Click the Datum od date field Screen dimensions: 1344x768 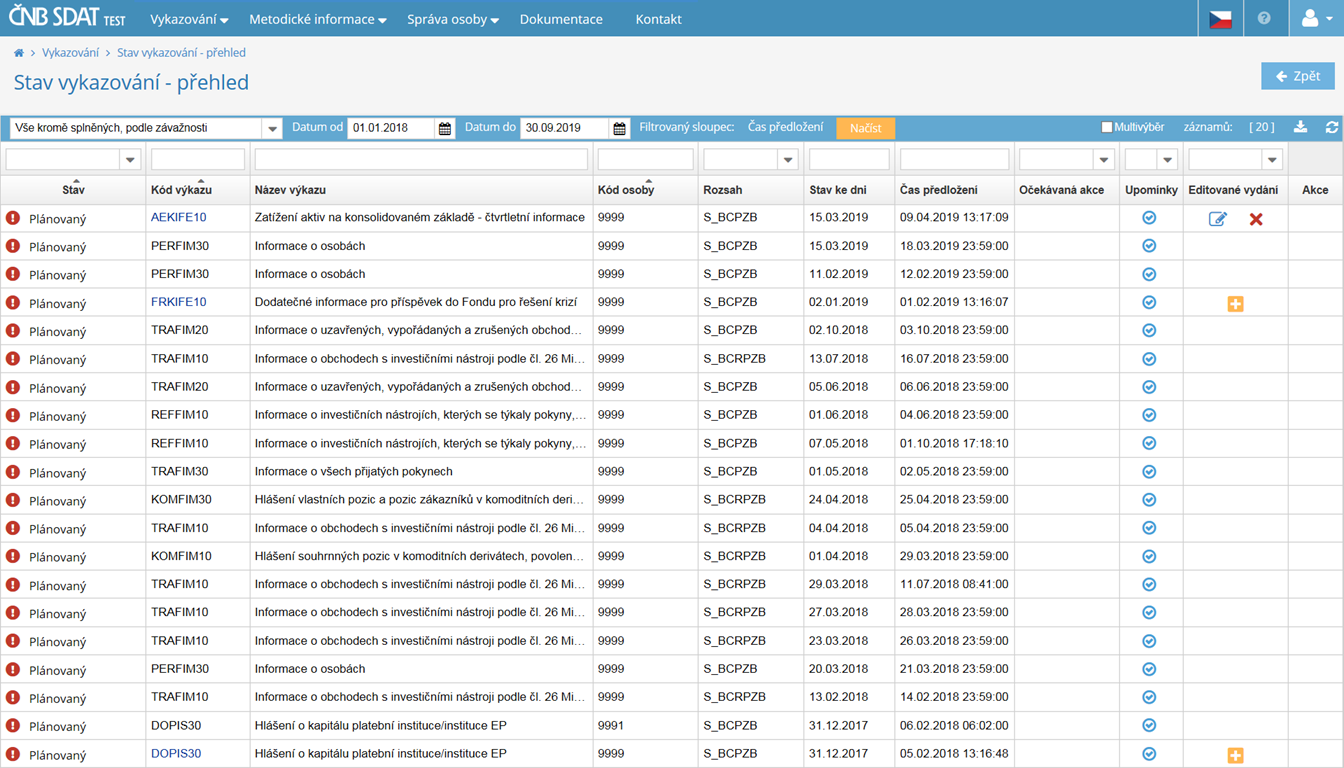click(391, 128)
